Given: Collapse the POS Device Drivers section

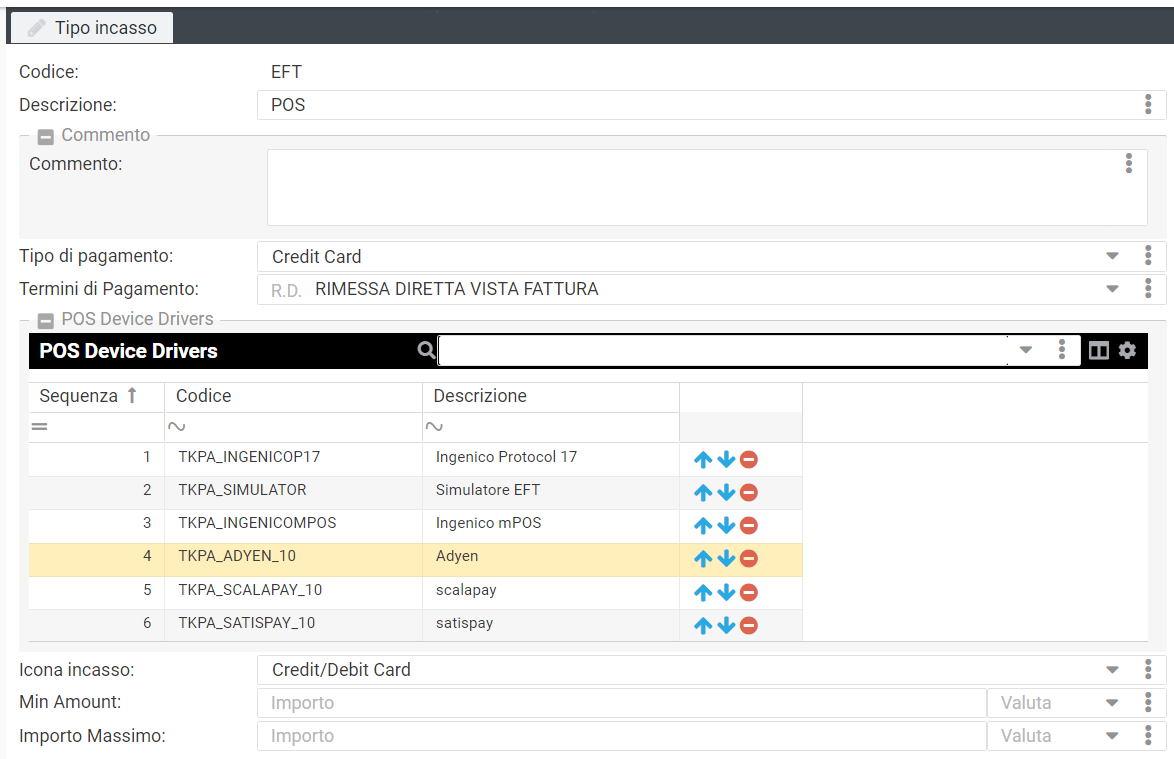Looking at the screenshot, I should (45, 320).
